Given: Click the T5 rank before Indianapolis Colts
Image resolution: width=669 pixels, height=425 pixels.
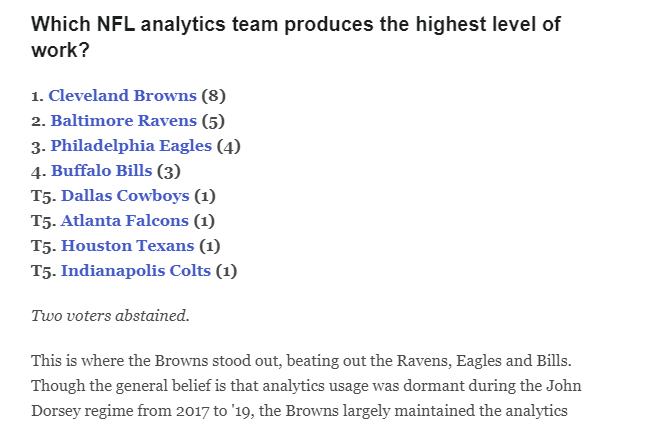Looking at the screenshot, I should [x=44, y=271].
